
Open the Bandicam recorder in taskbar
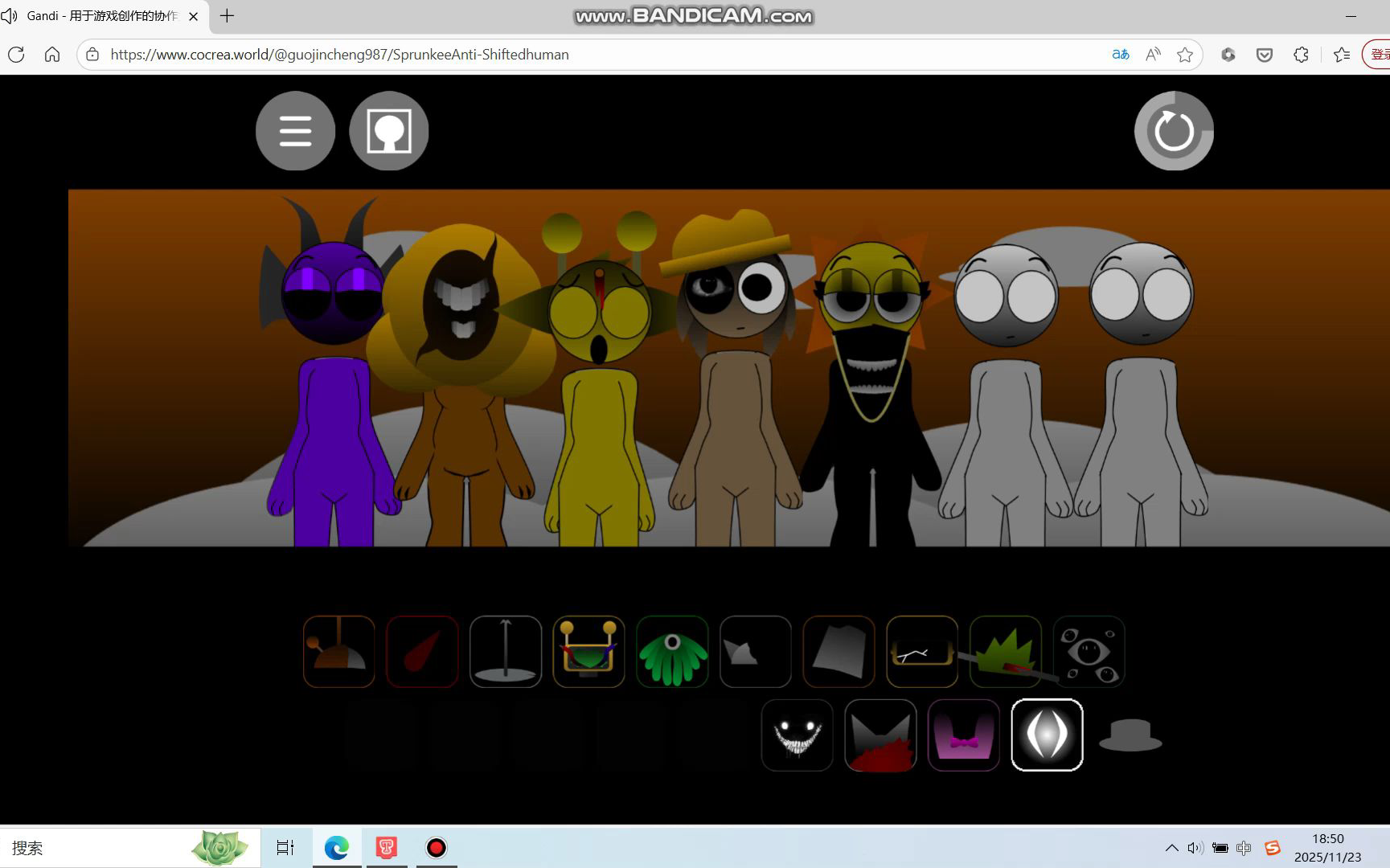(436, 848)
